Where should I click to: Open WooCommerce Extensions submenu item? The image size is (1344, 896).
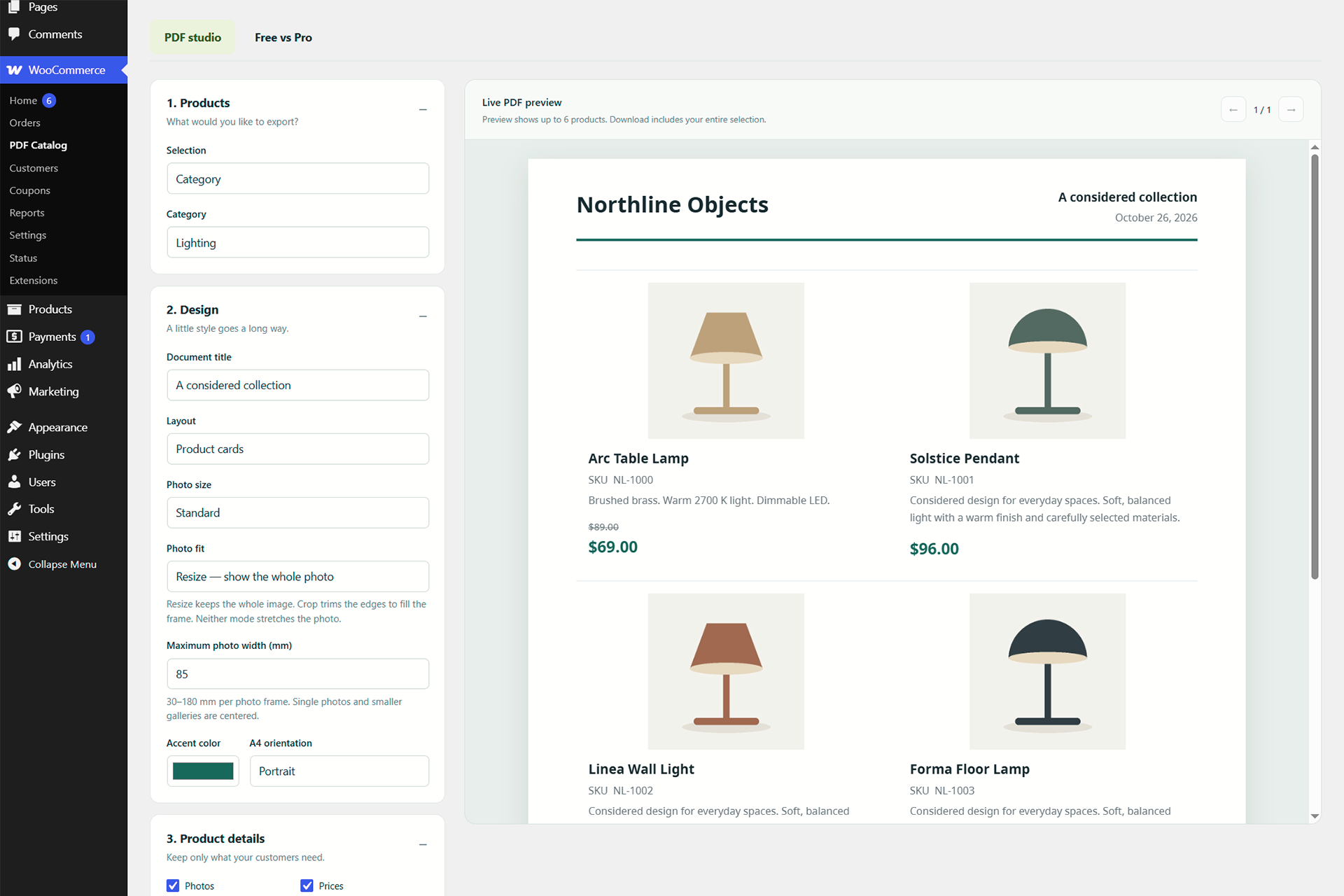pyautogui.click(x=34, y=281)
